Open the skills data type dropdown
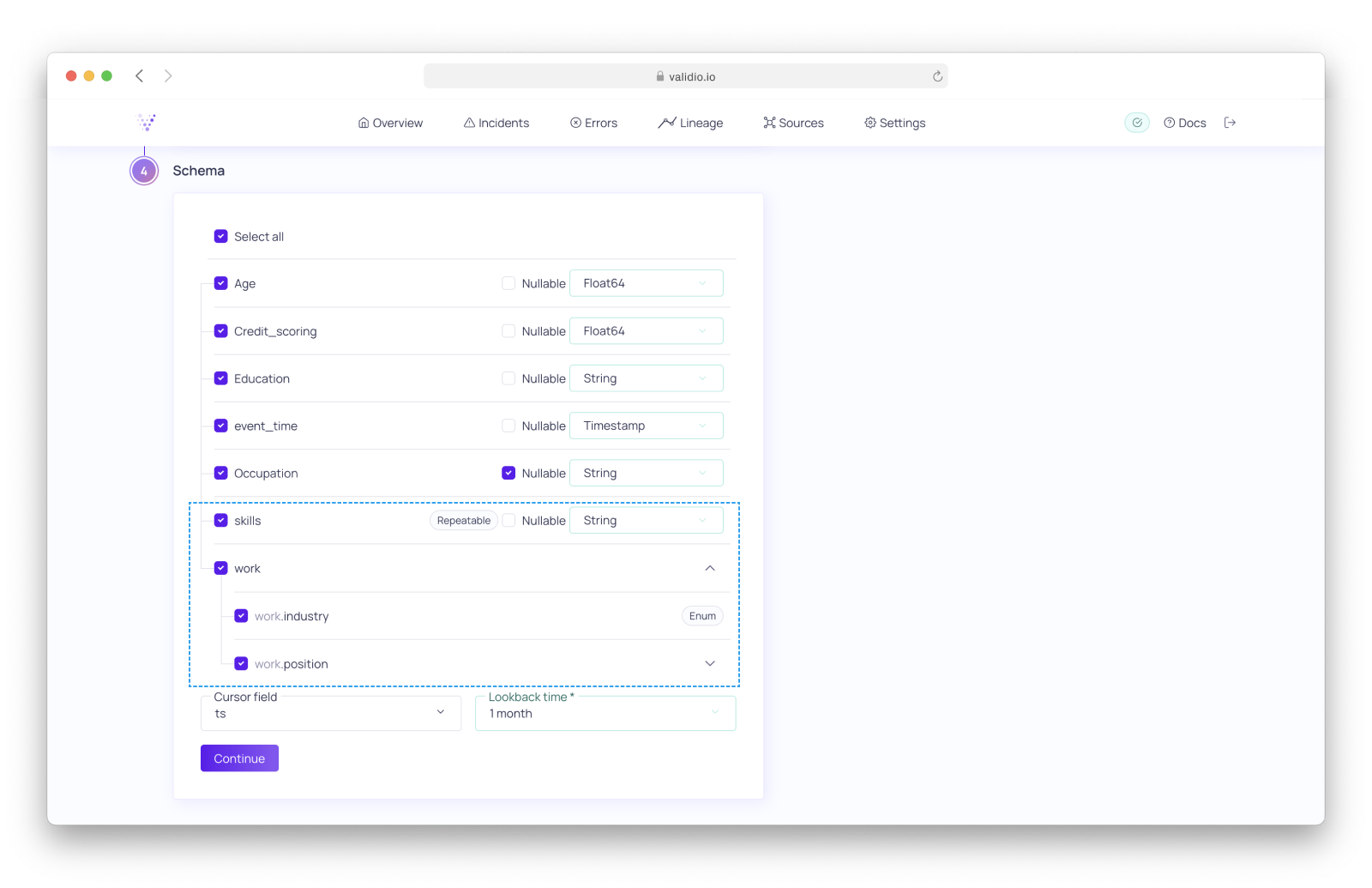Image resolution: width=1372 pixels, height=888 pixels. coord(647,520)
